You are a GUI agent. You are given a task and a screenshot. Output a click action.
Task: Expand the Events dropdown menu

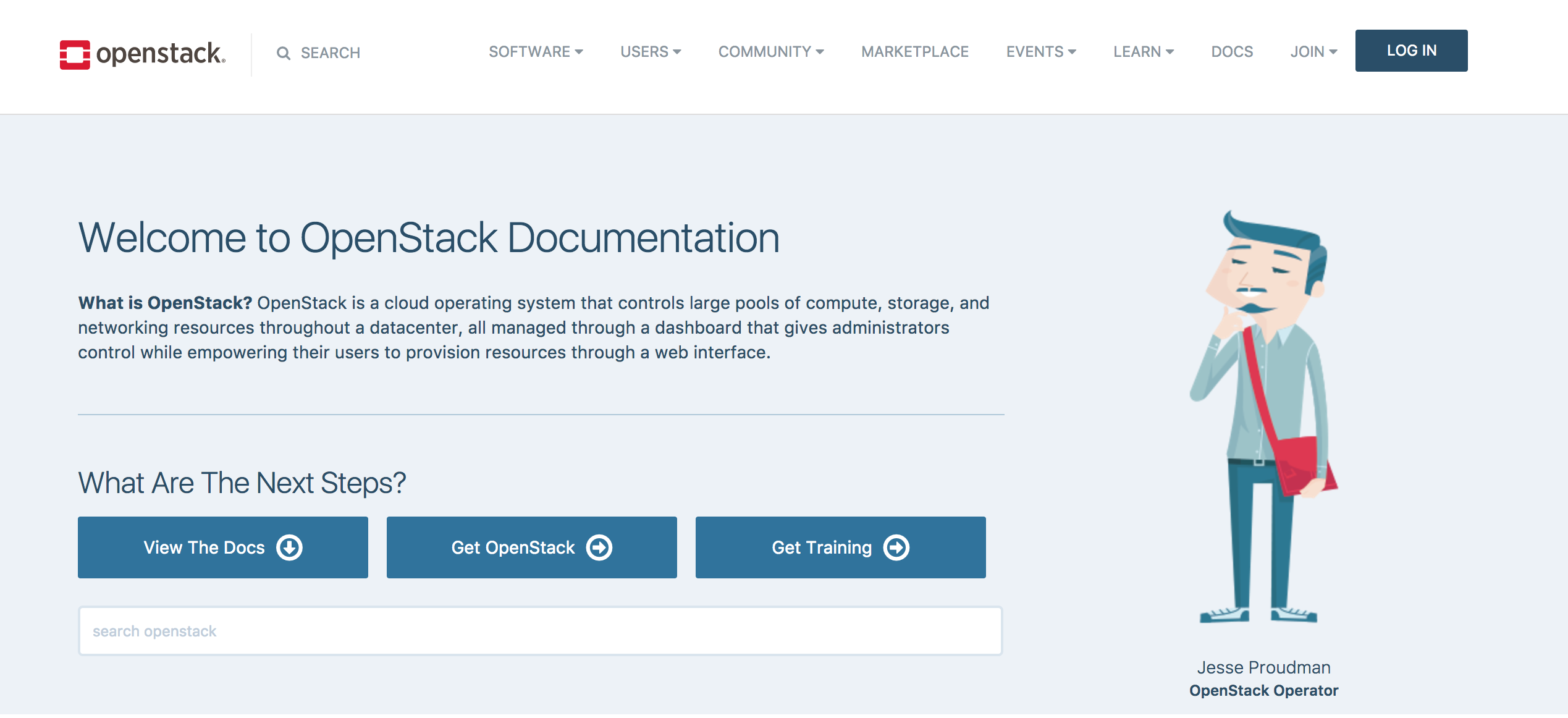point(1041,52)
